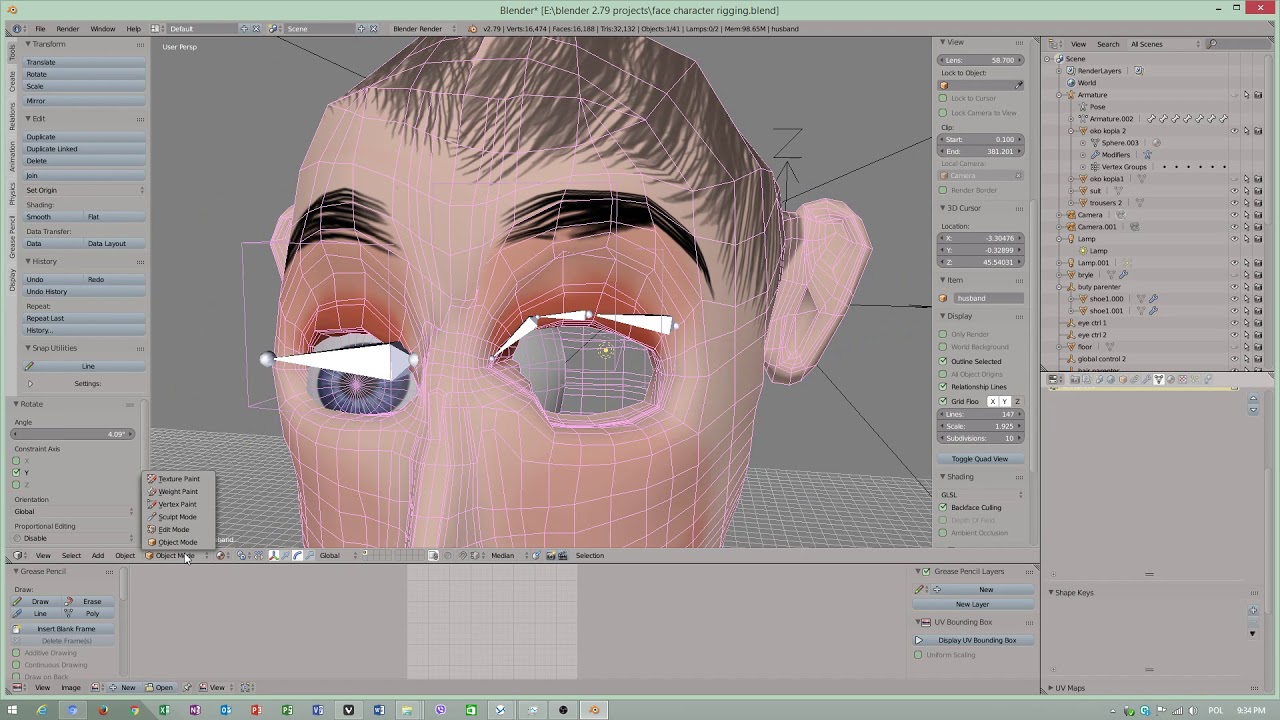Open the Object Mode dropdown in header

pyautogui.click(x=178, y=556)
